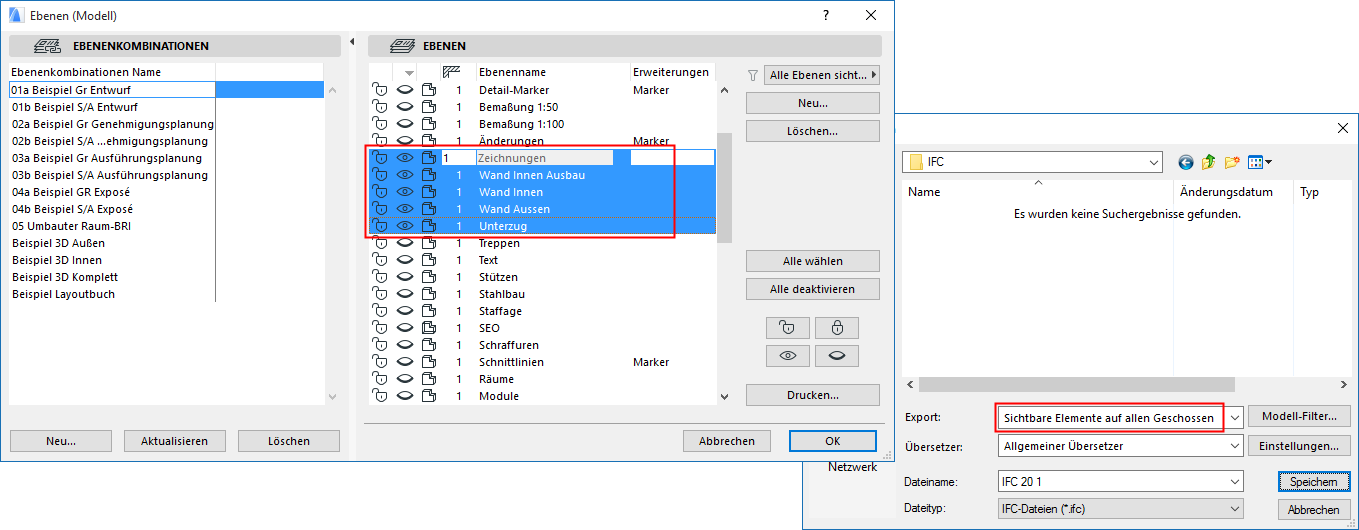Click wireframe icon of Räume layer
This screenshot has height=530, width=1359.
tap(430, 379)
